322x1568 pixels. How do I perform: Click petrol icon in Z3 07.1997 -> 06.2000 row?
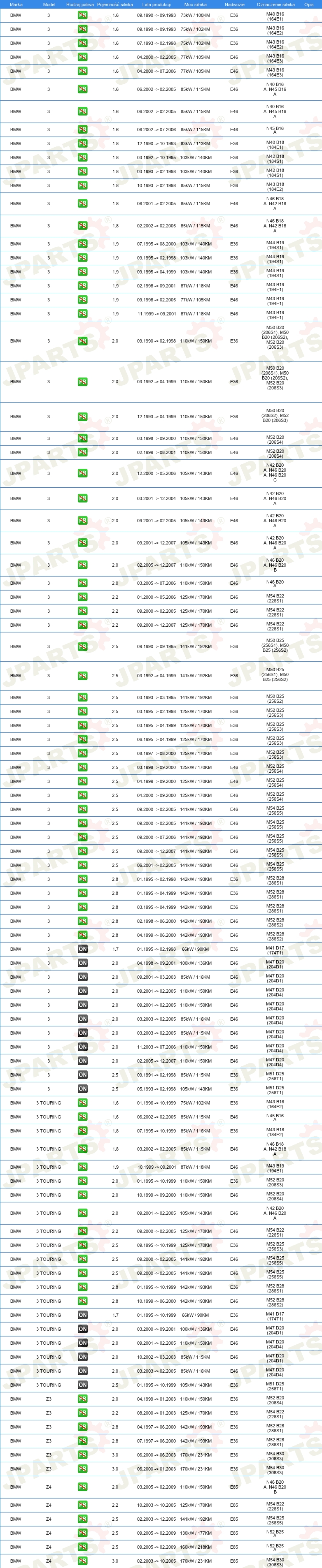tap(82, 1441)
